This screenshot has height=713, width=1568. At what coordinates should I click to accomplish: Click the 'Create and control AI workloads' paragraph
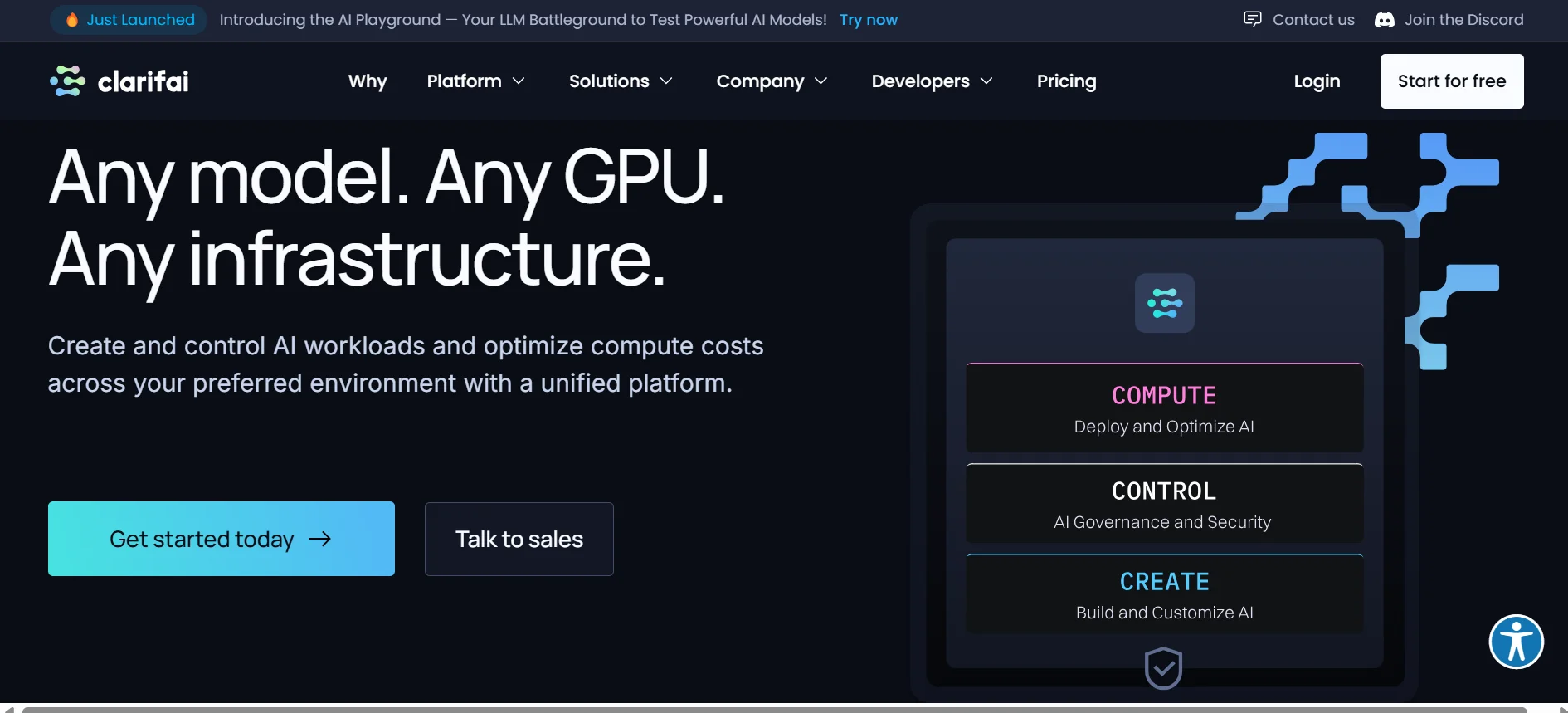[x=406, y=364]
